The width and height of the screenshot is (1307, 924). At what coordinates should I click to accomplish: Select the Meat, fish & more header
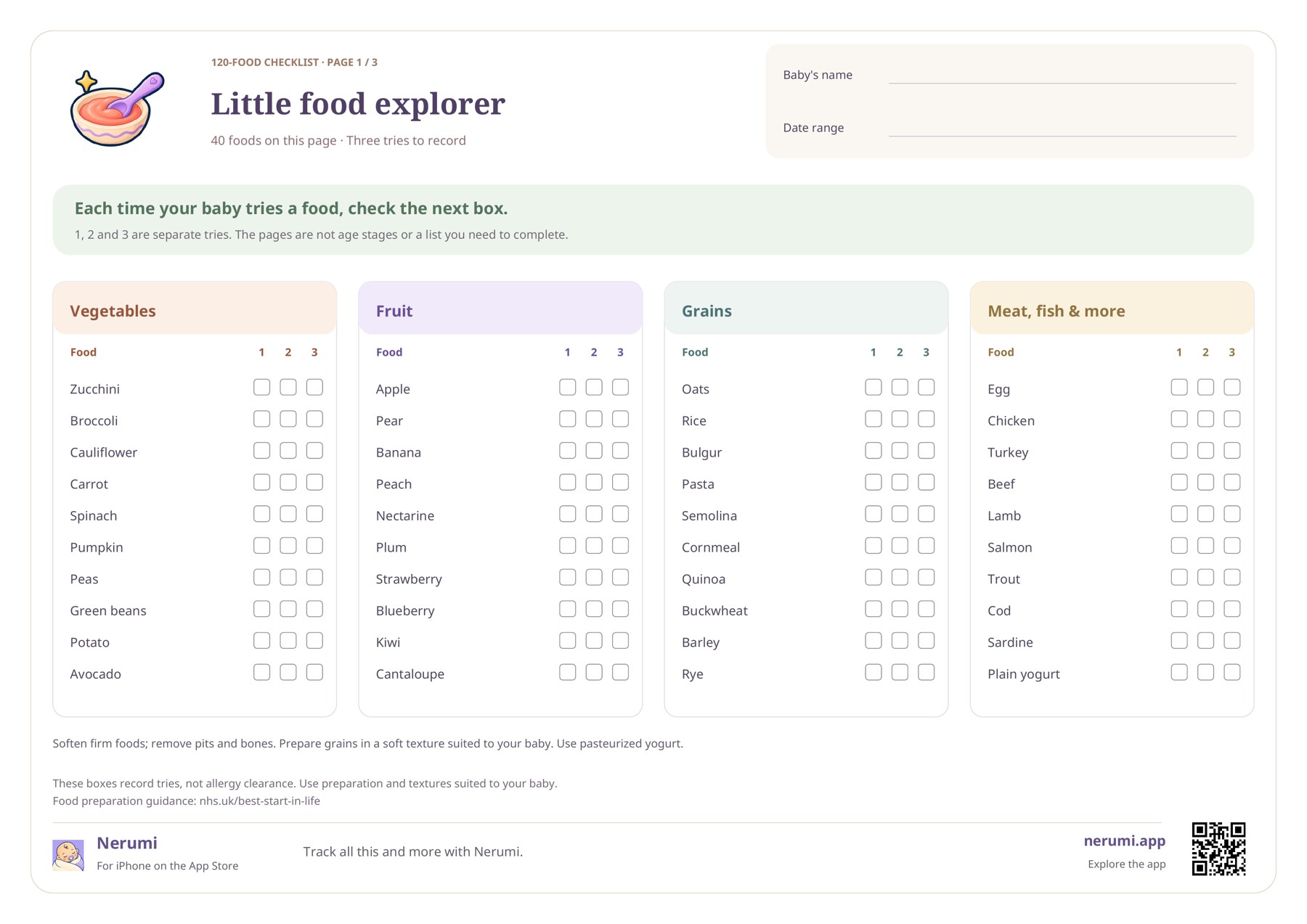pyautogui.click(x=1112, y=308)
